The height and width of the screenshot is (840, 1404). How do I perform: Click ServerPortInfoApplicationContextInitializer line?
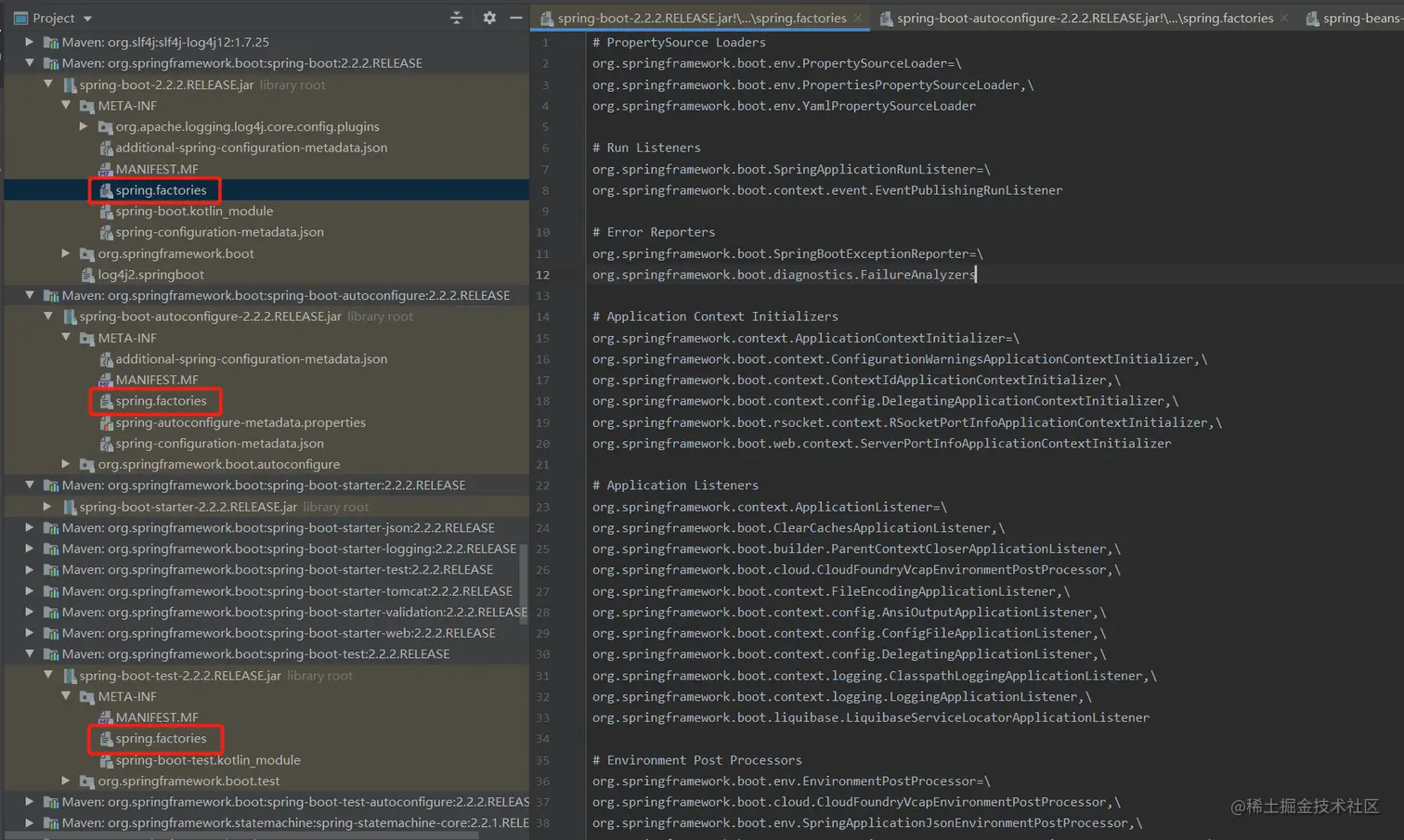click(882, 444)
